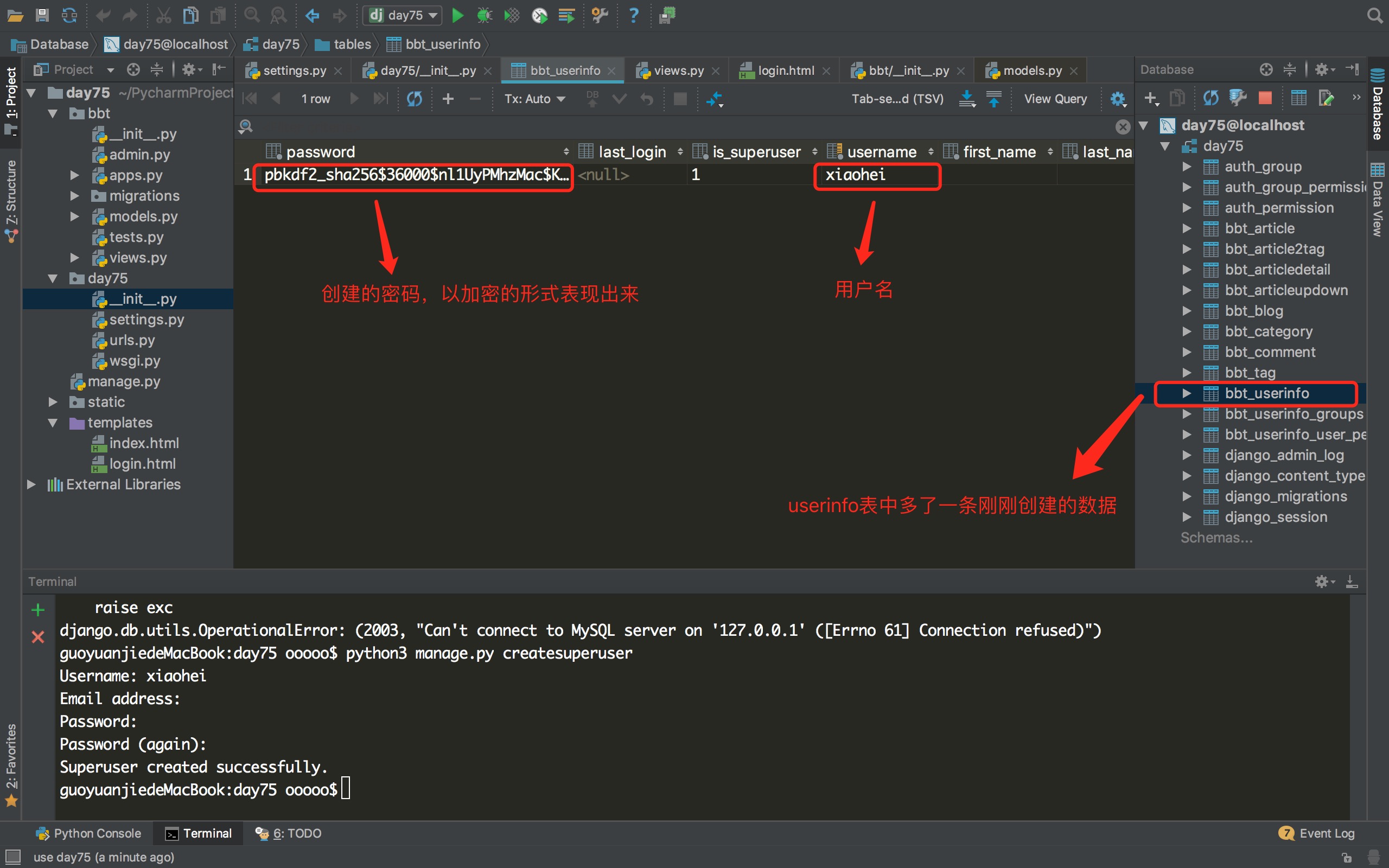The width and height of the screenshot is (1389, 868).
Task: Collapse the templates folder
Action: [x=53, y=423]
